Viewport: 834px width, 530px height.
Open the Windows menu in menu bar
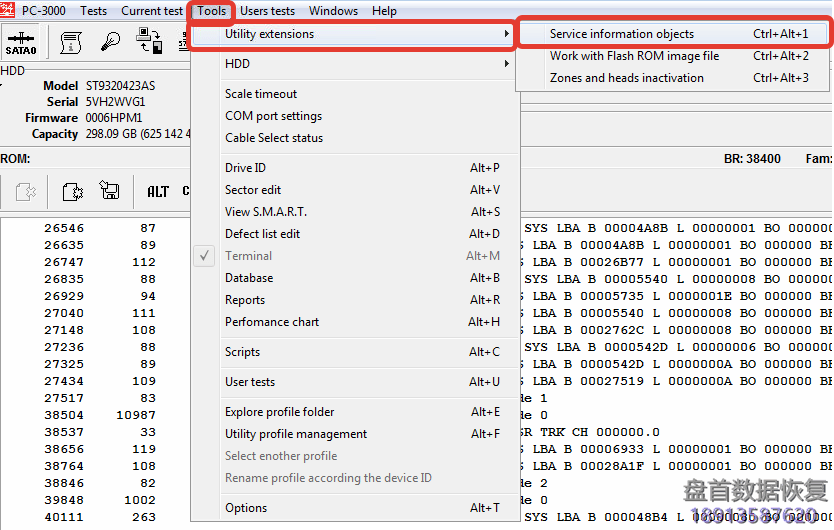(333, 11)
